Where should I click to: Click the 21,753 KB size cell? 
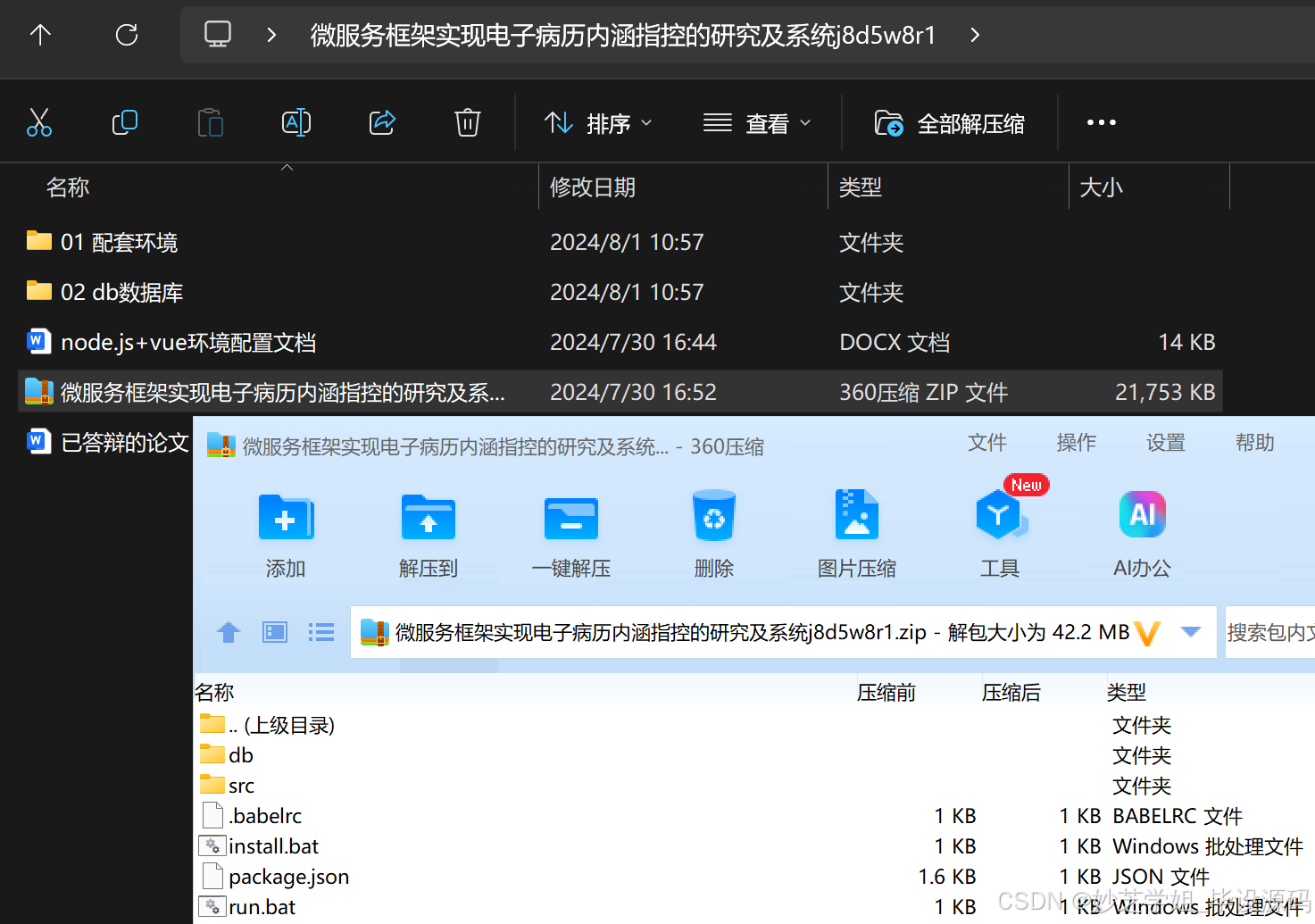(x=1165, y=392)
